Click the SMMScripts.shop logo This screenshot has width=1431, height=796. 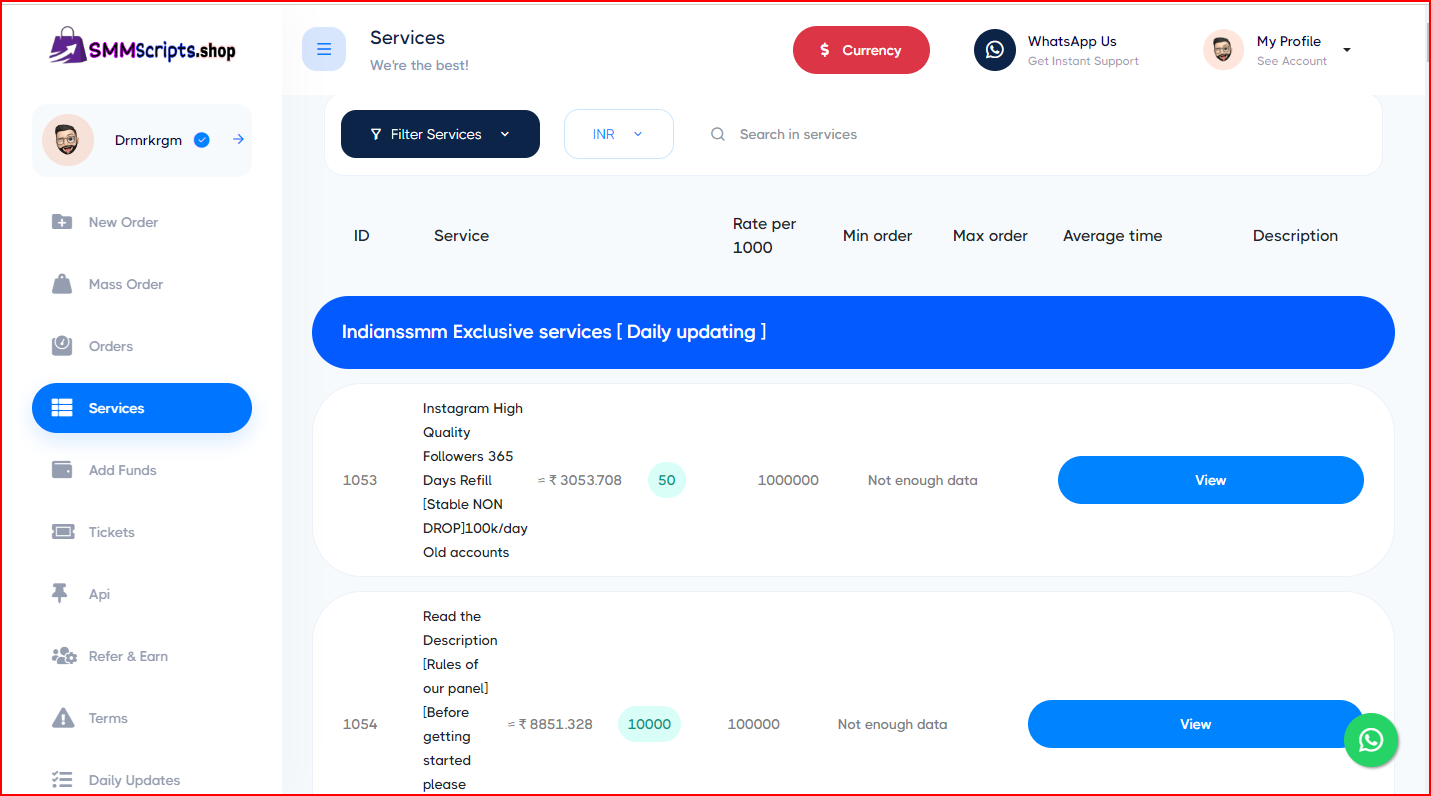coord(142,47)
